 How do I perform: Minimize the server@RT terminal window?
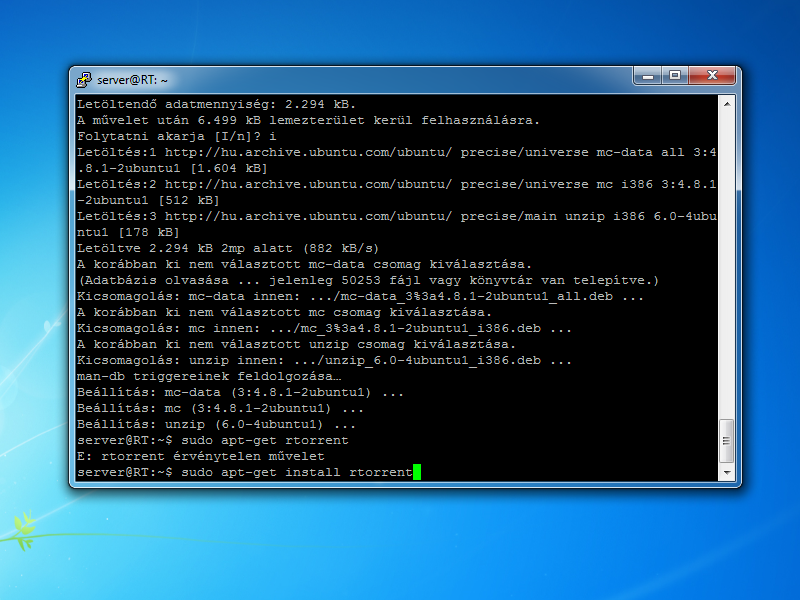tap(647, 76)
